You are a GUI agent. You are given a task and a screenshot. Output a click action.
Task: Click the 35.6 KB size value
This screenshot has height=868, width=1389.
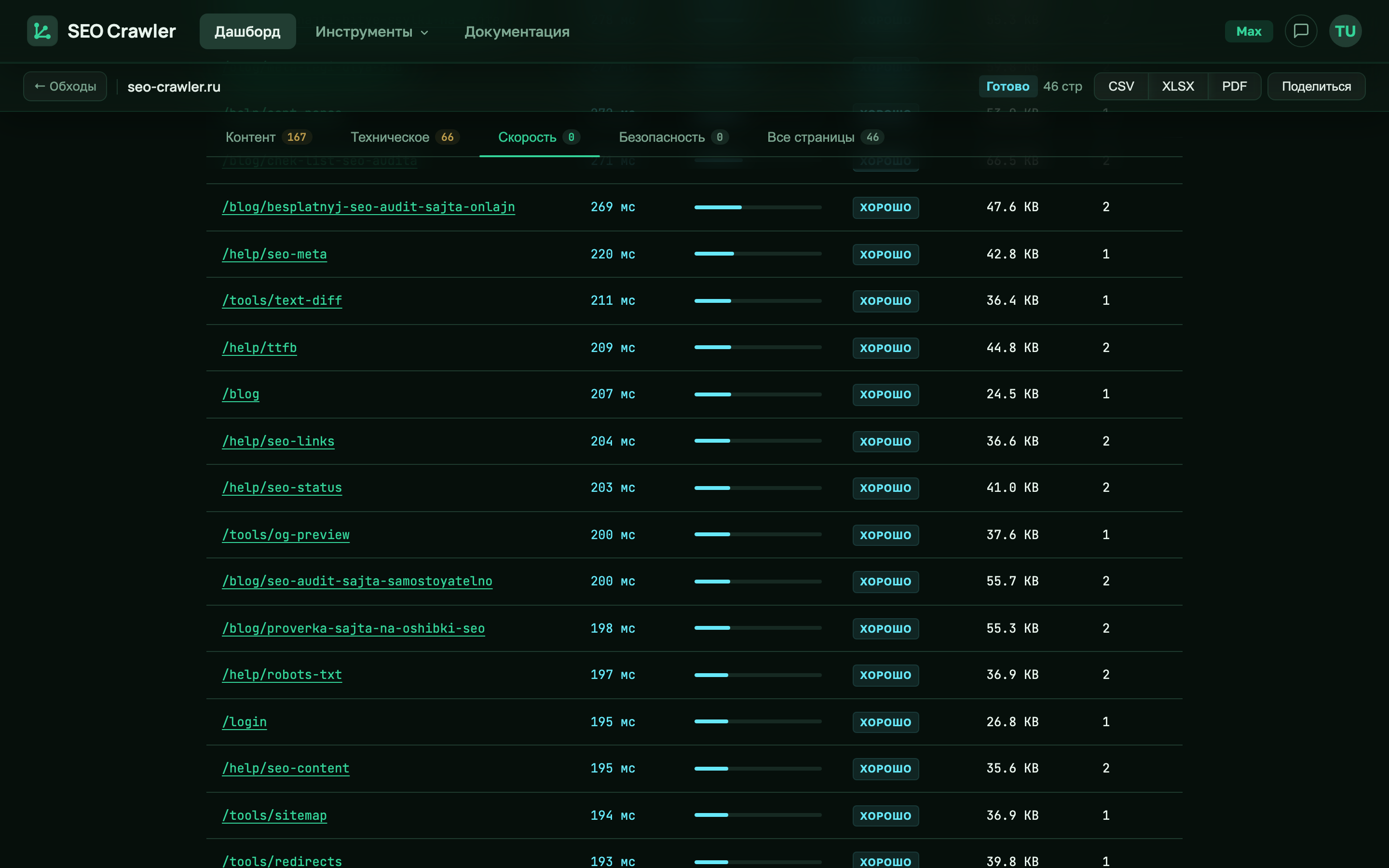[x=1012, y=769]
